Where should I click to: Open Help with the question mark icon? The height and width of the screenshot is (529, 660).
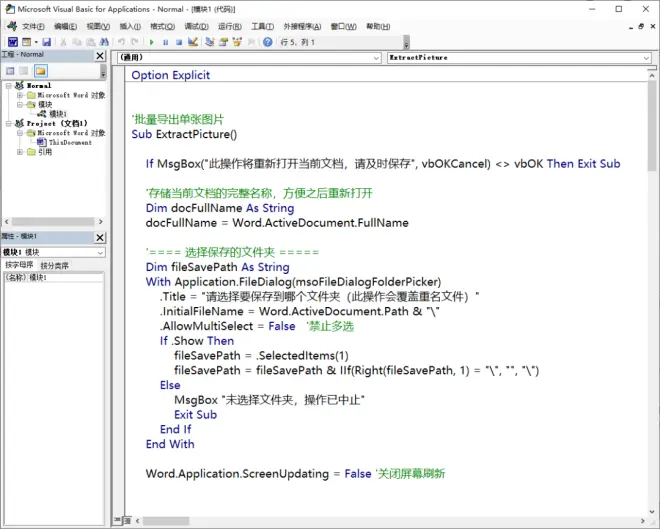[x=268, y=42]
